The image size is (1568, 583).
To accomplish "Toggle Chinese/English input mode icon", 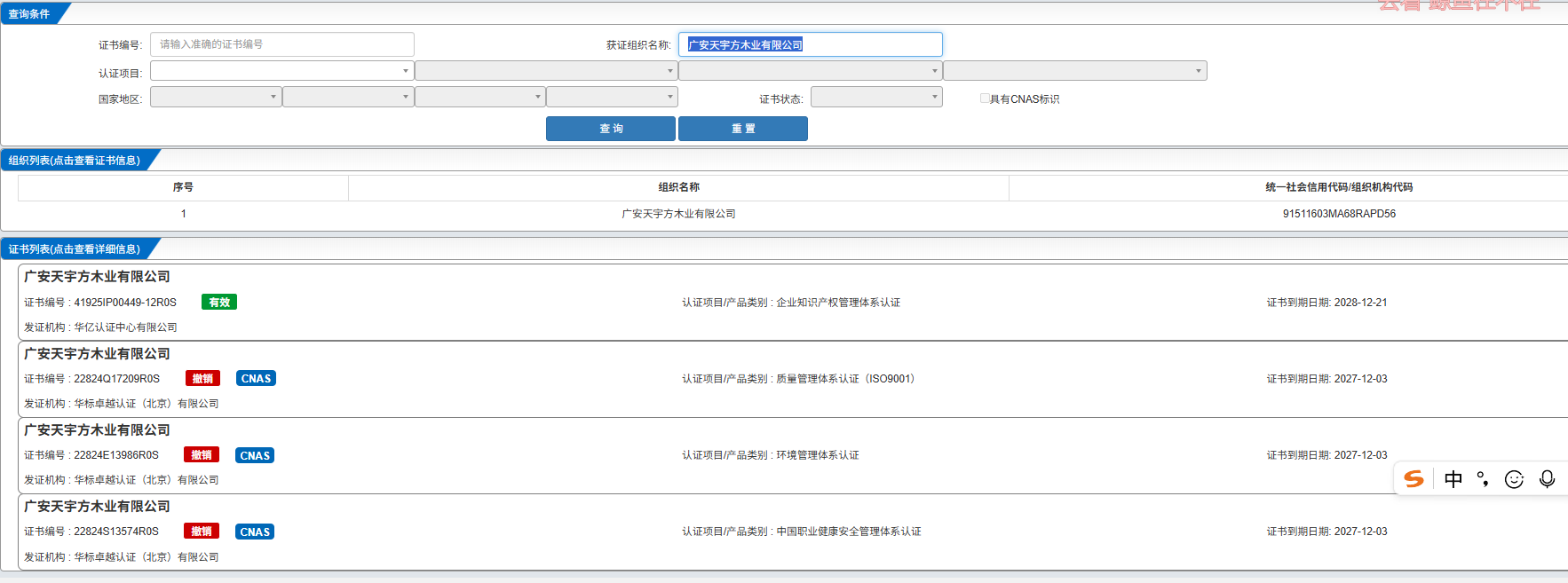I will (x=1453, y=479).
